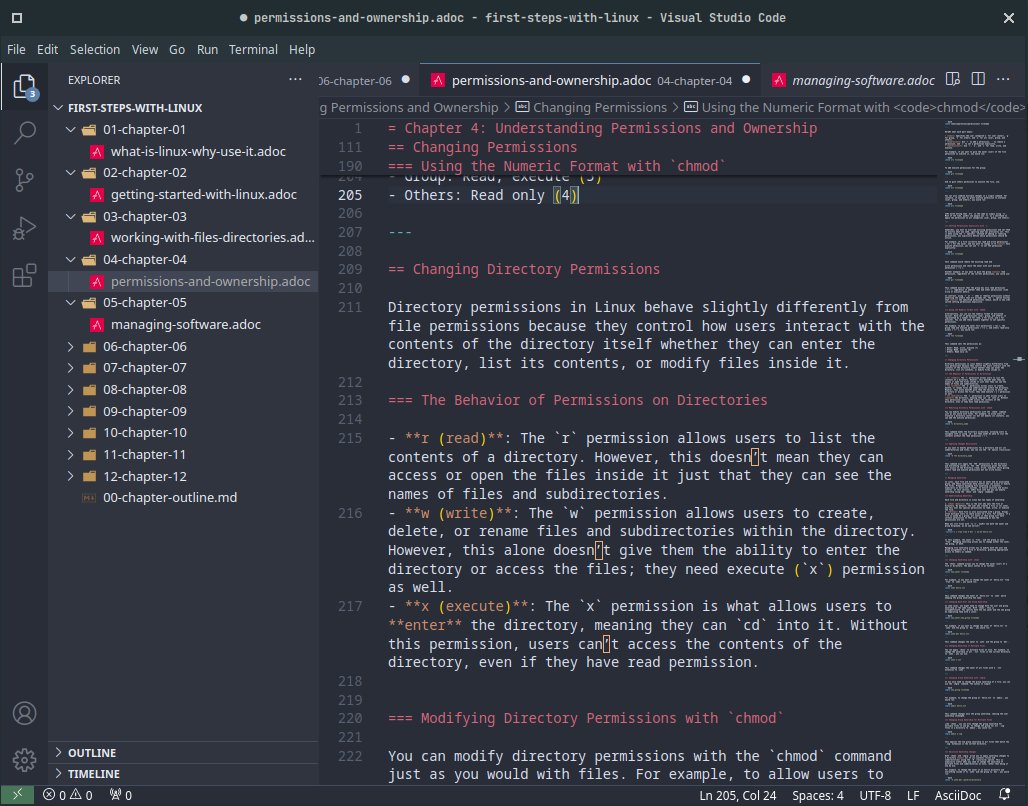Viewport: 1028px width, 806px height.
Task: Change indentation via Spaces: 4
Action: click(x=818, y=795)
